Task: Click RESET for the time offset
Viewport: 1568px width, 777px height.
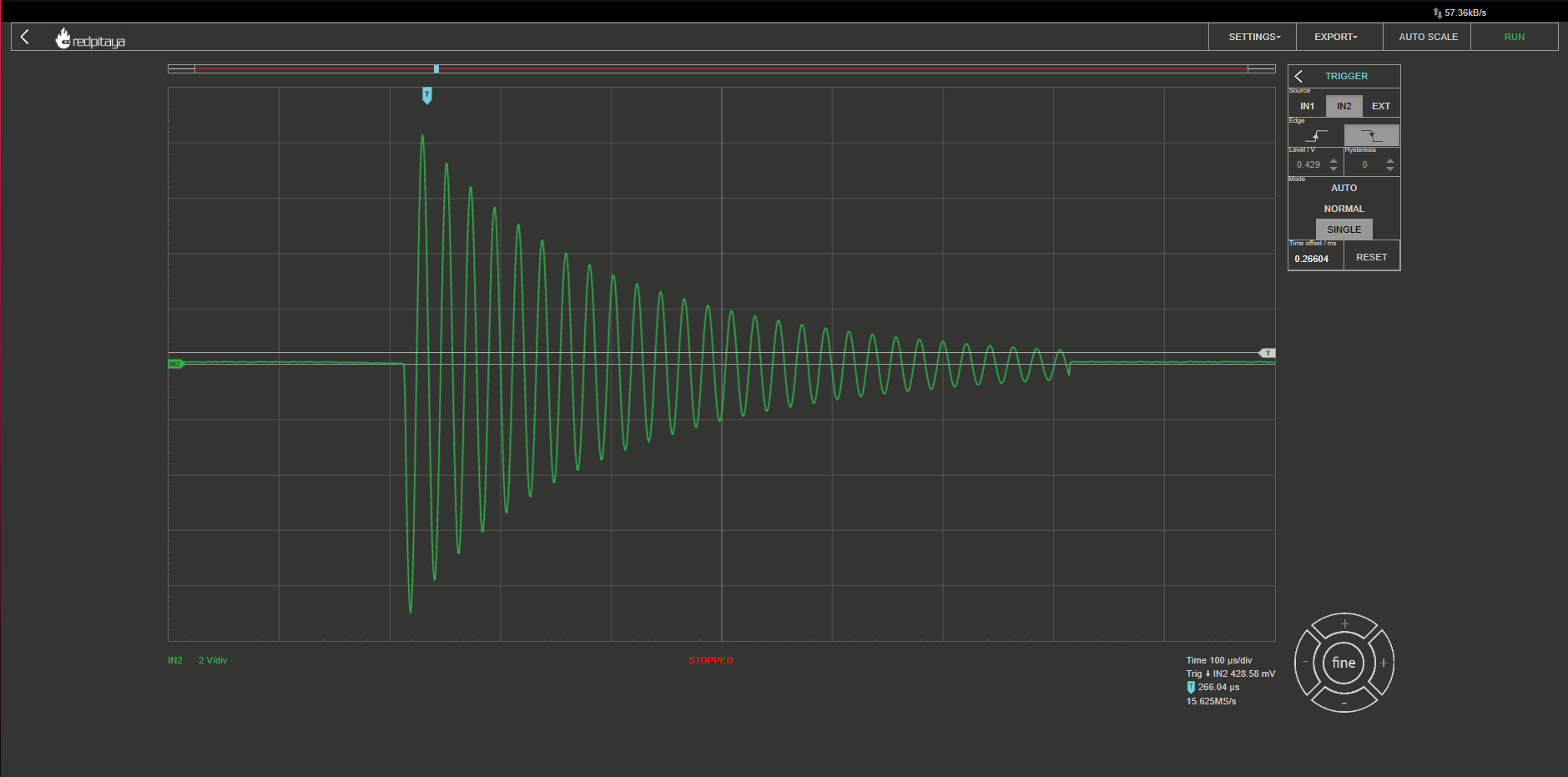Action: pos(1371,257)
